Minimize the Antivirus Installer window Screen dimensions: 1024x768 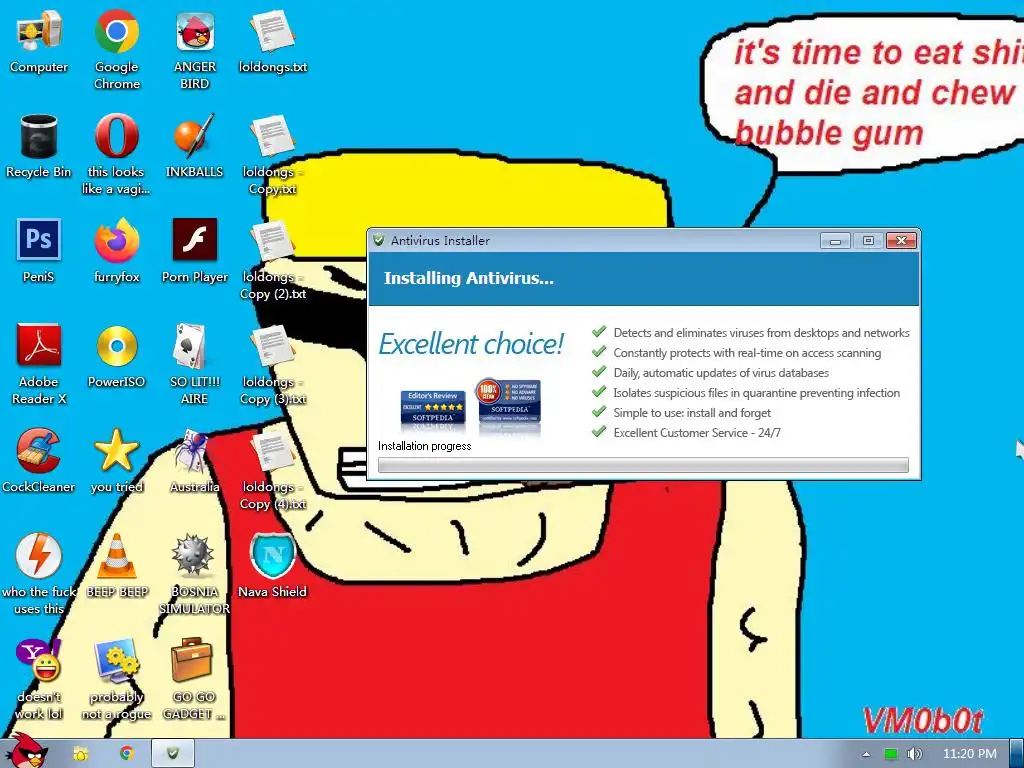[x=835, y=241]
